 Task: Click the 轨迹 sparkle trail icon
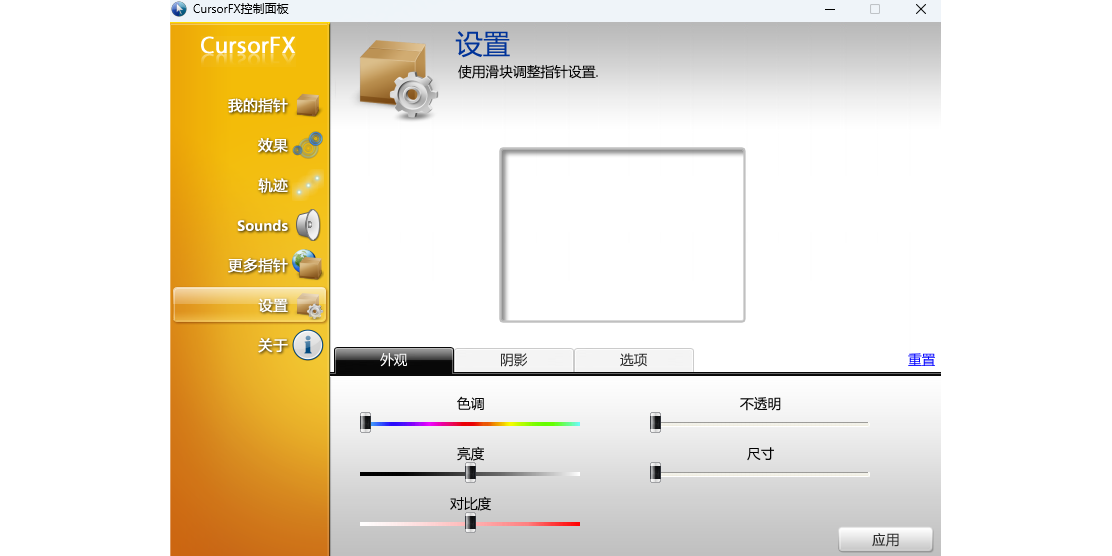(x=308, y=185)
